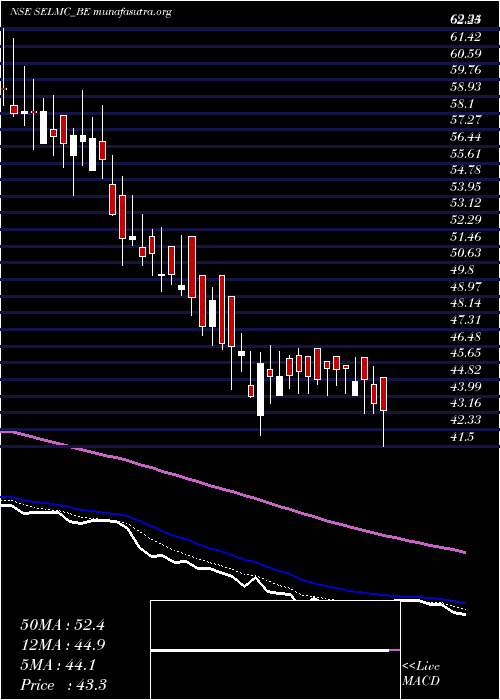Click the 5MA : 44.1 readout
500x700 pixels.
(x=58, y=665)
